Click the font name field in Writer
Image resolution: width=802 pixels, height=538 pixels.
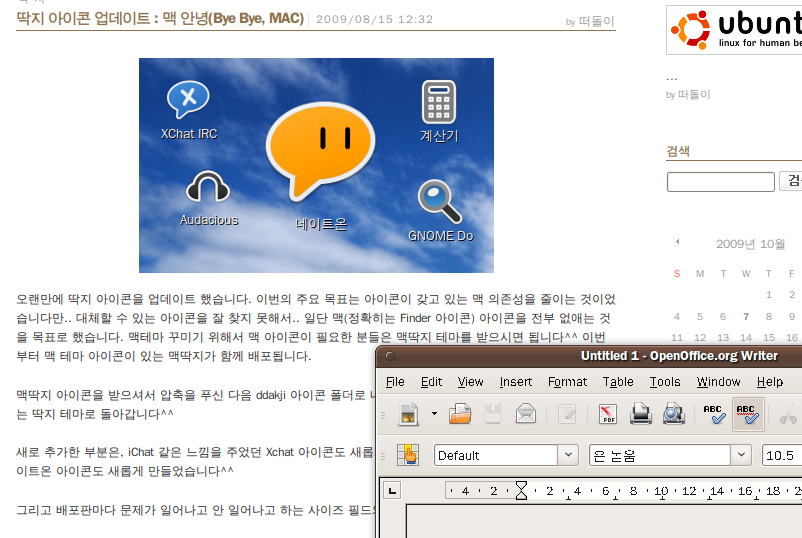pyautogui.click(x=660, y=455)
